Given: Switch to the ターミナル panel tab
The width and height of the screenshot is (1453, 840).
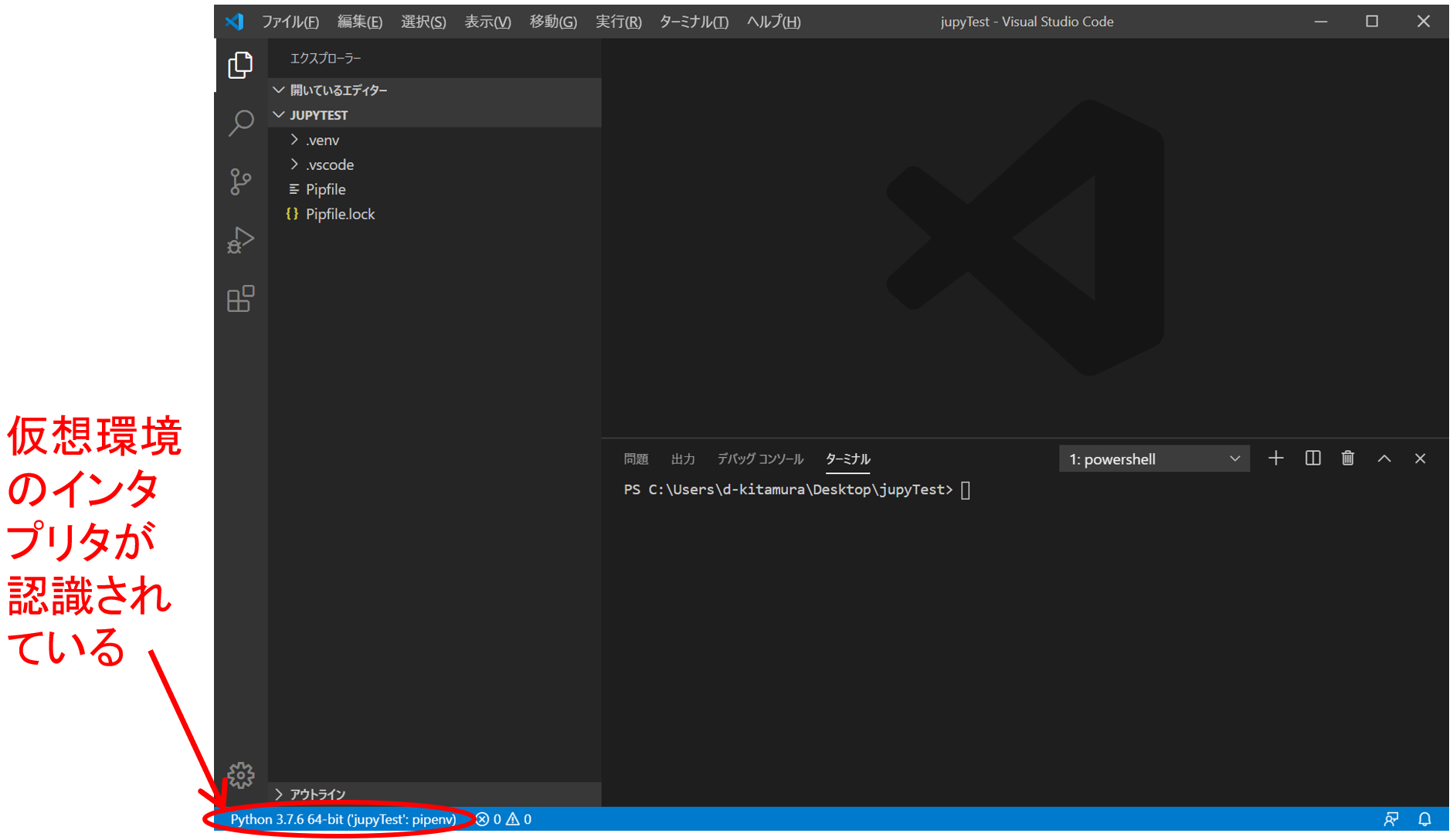Looking at the screenshot, I should pos(847,459).
